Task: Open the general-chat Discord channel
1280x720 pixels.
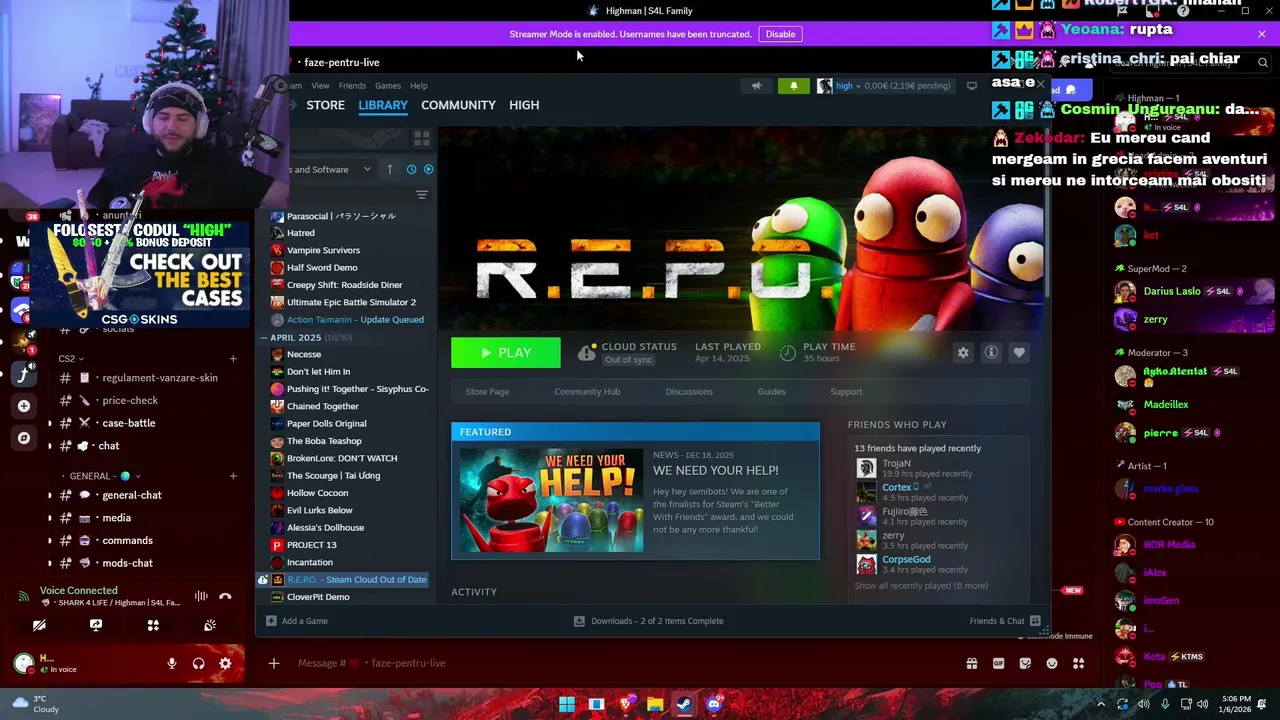Action: (x=132, y=495)
